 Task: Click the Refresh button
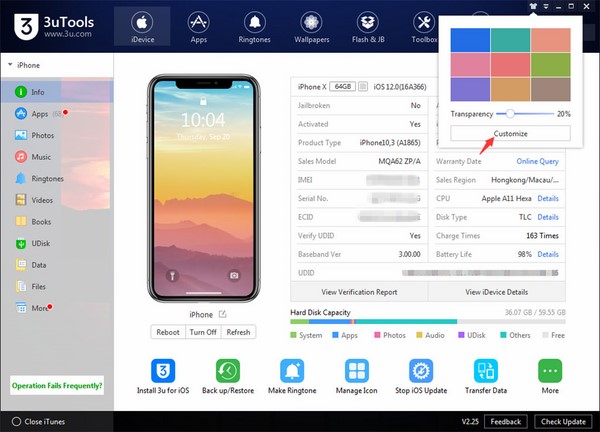[238, 332]
